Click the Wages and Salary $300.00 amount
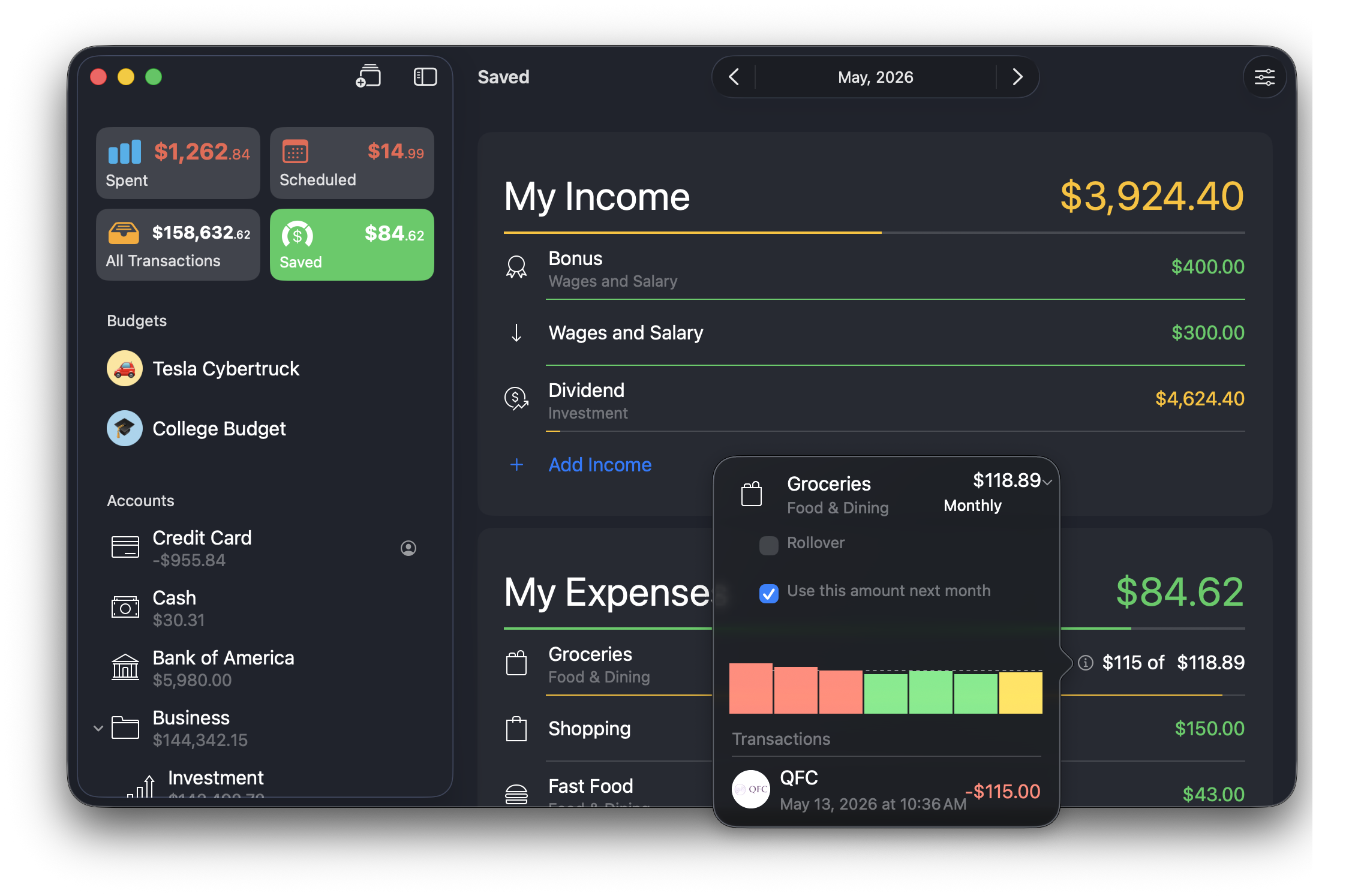Viewport: 1364px width, 896px height. point(1208,332)
